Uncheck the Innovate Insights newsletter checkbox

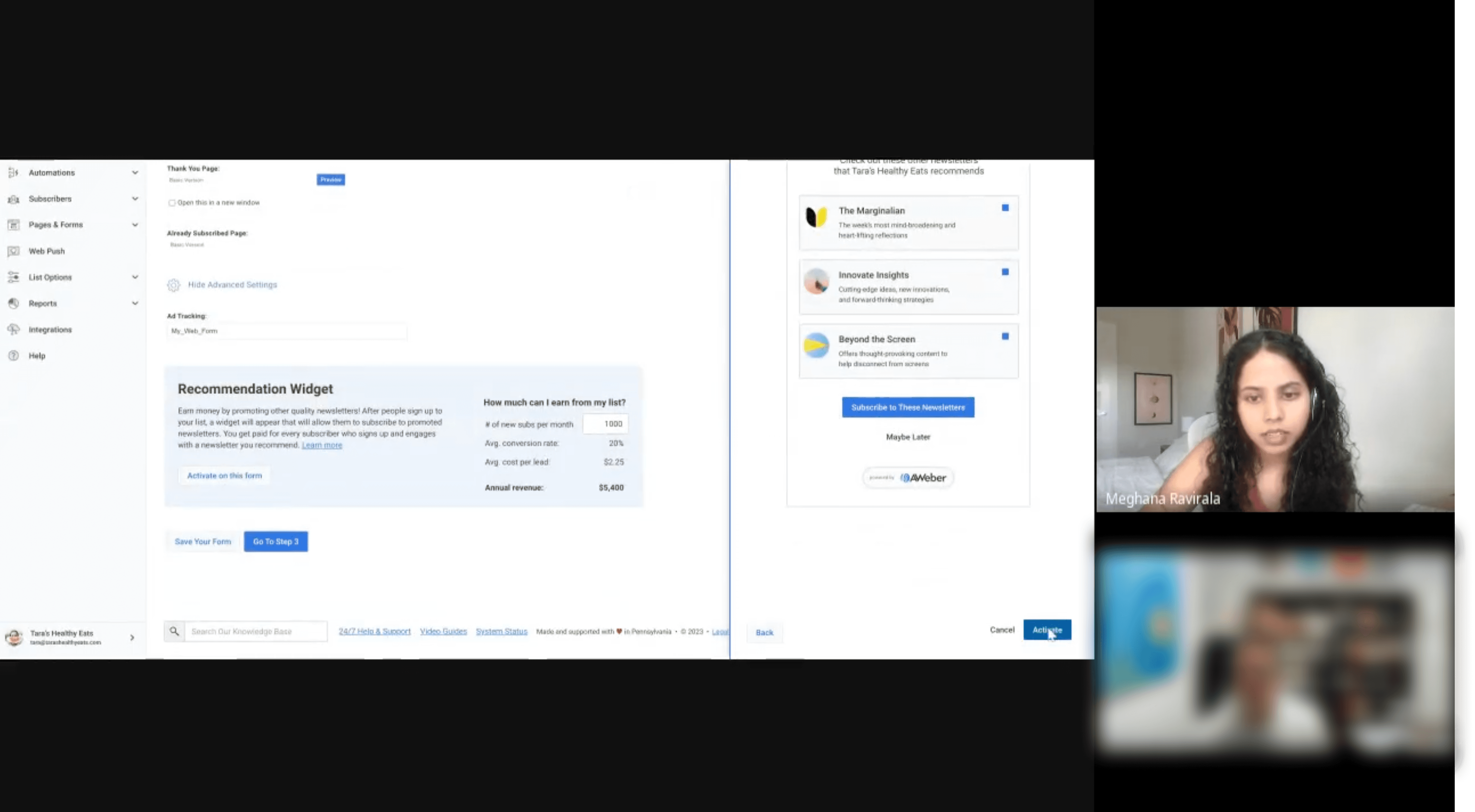click(1005, 272)
